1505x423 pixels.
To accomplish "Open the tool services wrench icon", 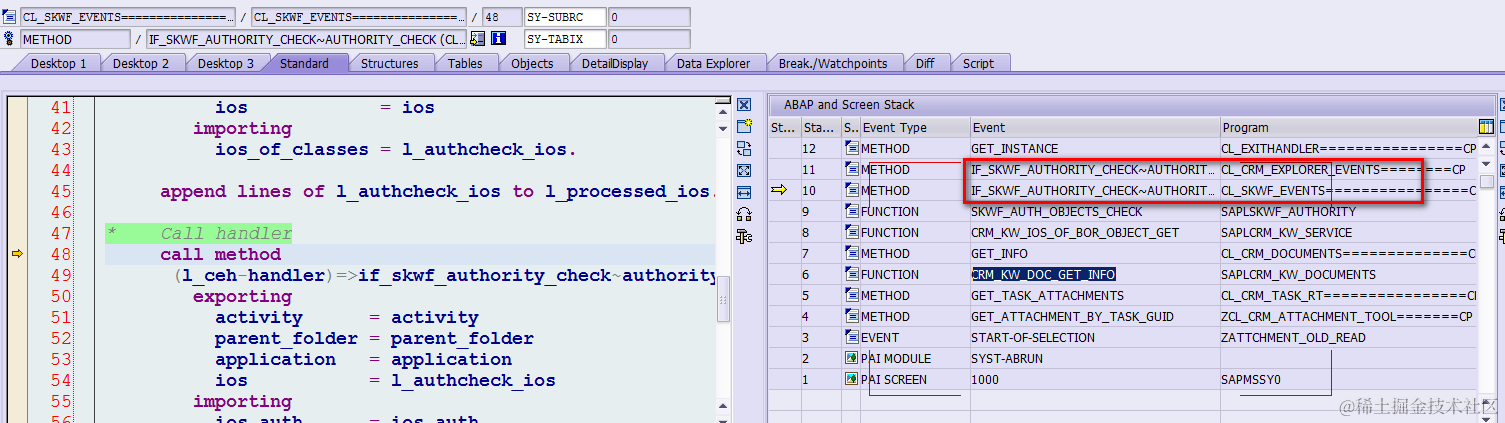I will (x=744, y=236).
